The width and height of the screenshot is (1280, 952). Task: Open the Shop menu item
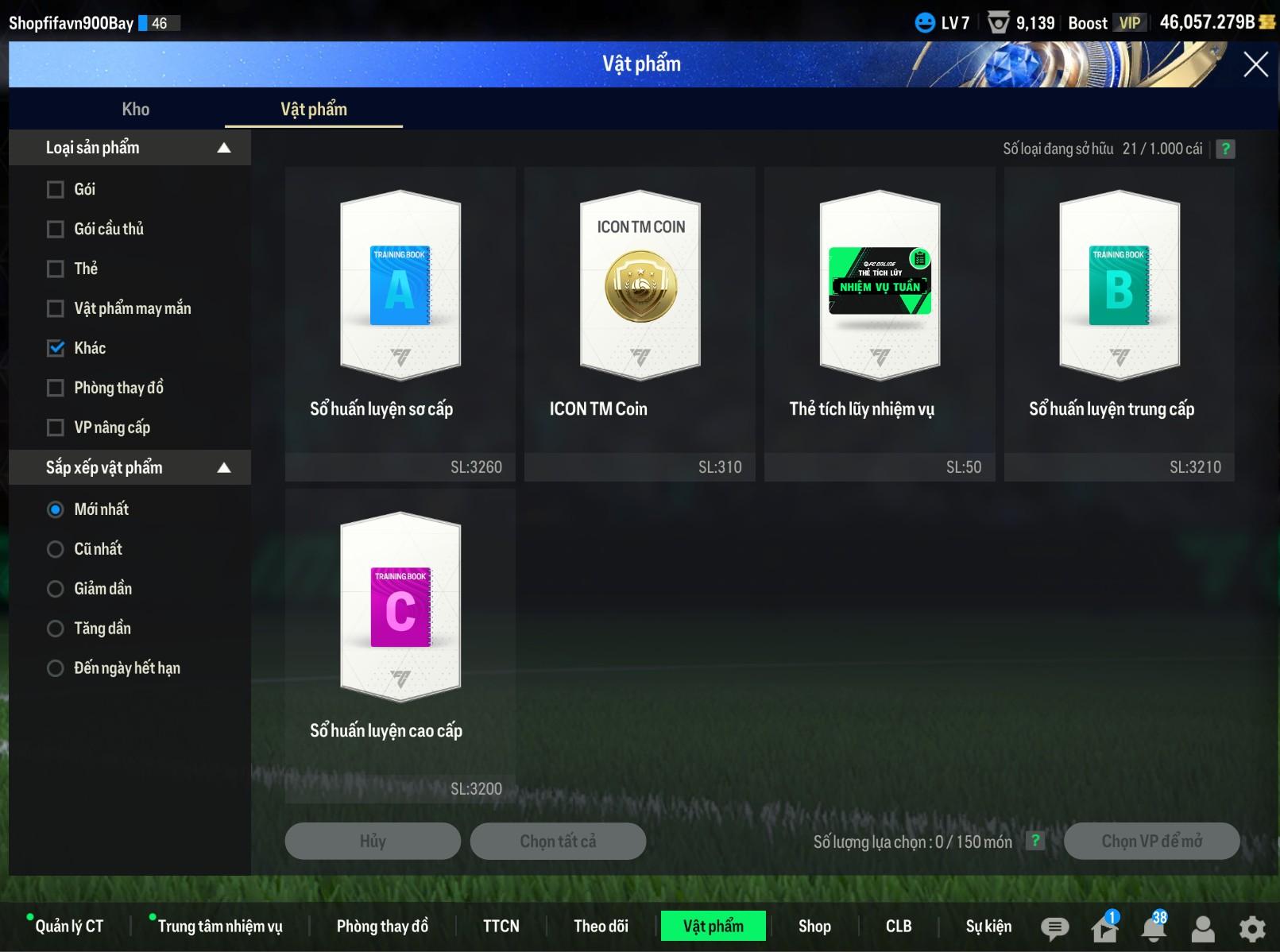[x=814, y=926]
